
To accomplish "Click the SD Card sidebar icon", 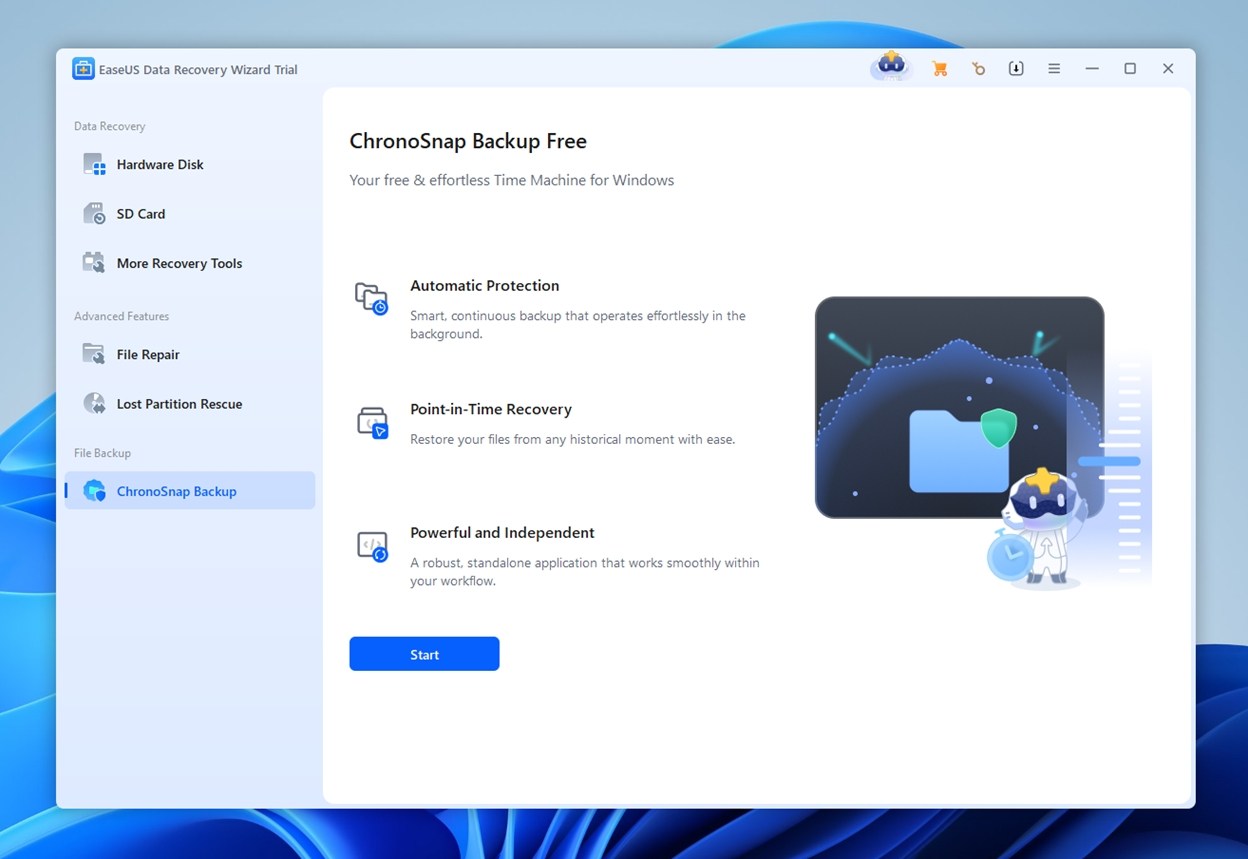I will [94, 214].
